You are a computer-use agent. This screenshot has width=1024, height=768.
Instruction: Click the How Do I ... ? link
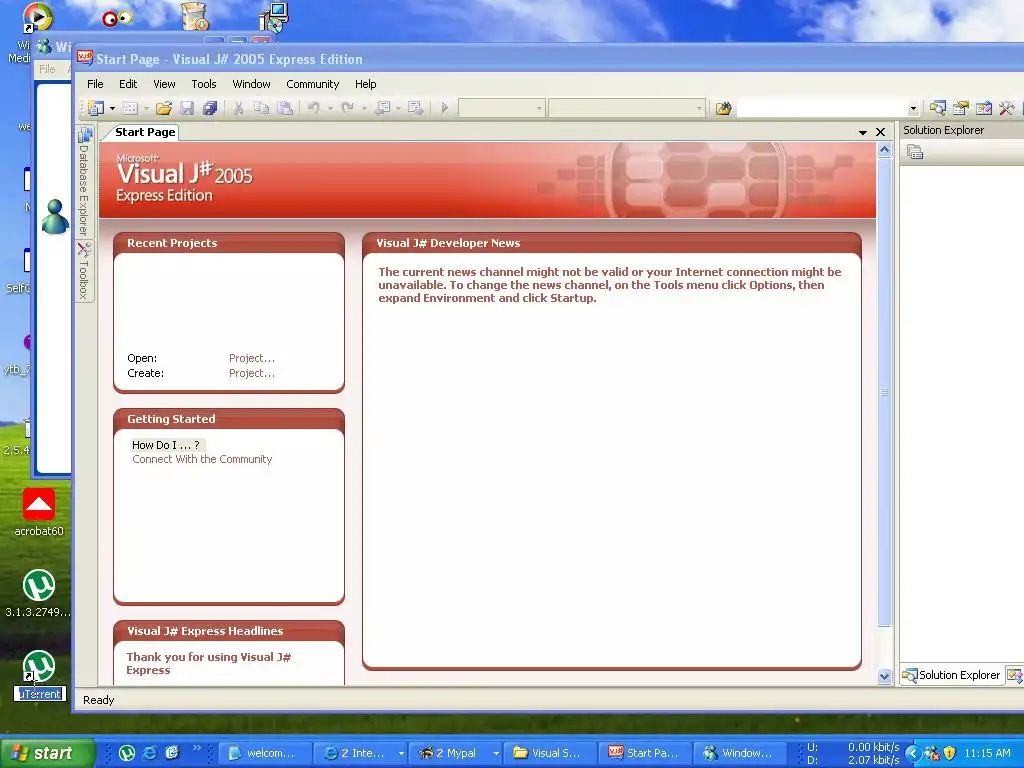coord(166,445)
